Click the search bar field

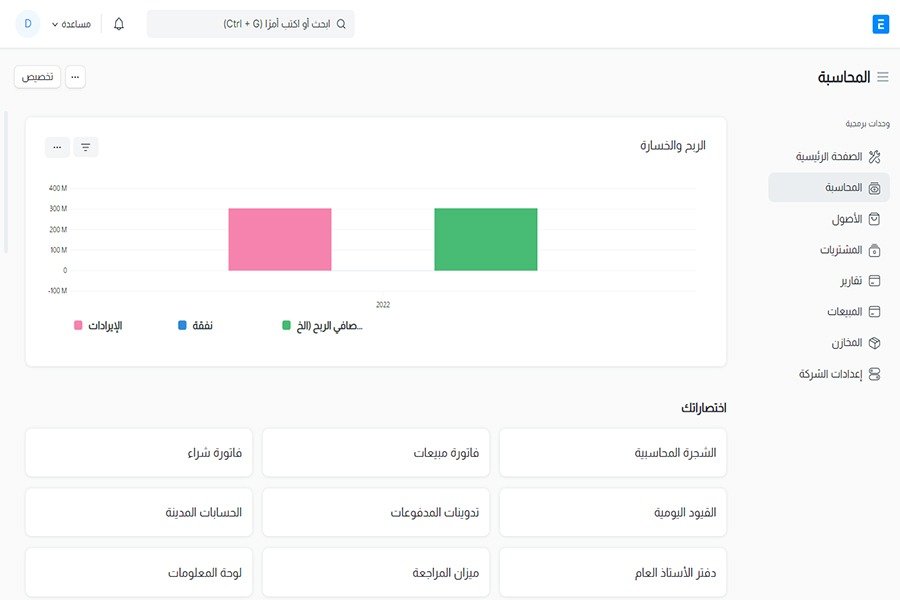[x=250, y=24]
